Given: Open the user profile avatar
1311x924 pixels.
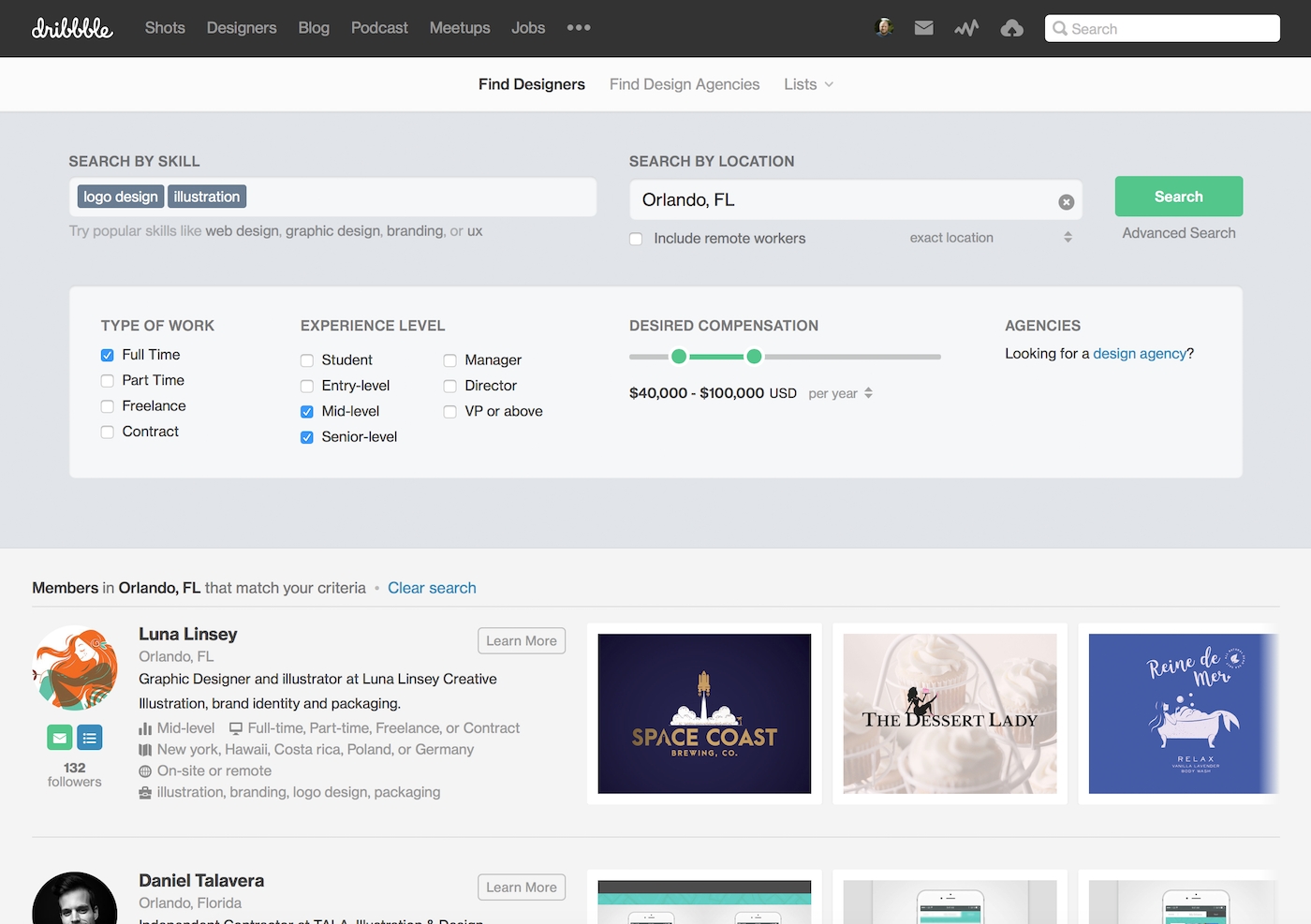Looking at the screenshot, I should [x=884, y=28].
